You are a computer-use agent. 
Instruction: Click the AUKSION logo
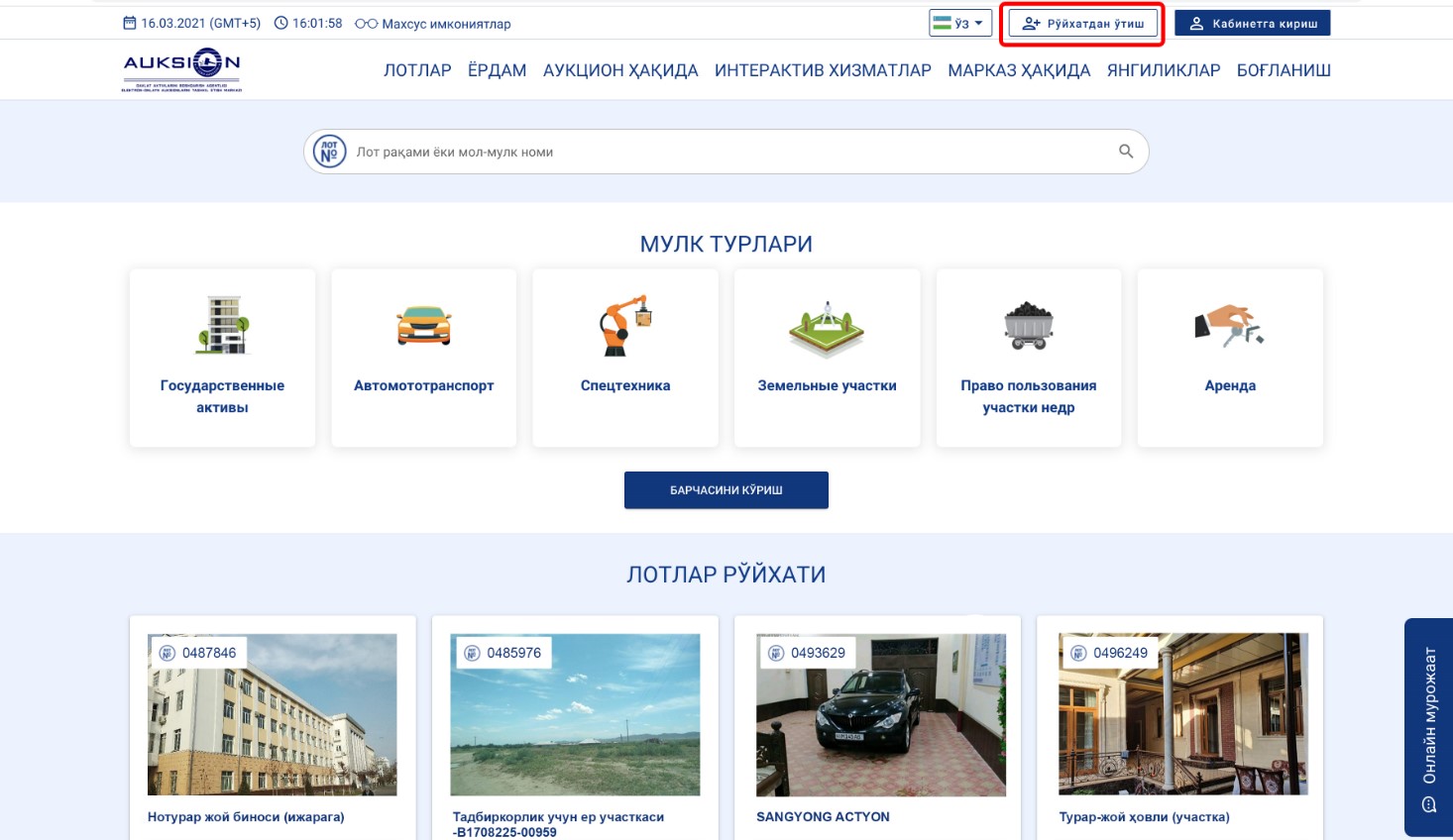click(x=181, y=69)
